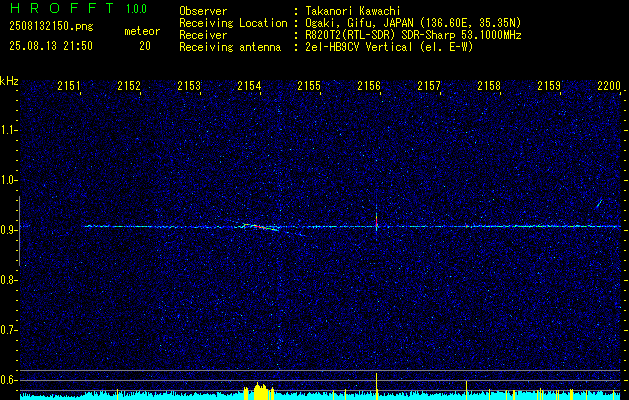Click the gray frequency range bar left of 0.9
The width and height of the screenshot is (629, 400).
pyautogui.click(x=19, y=231)
